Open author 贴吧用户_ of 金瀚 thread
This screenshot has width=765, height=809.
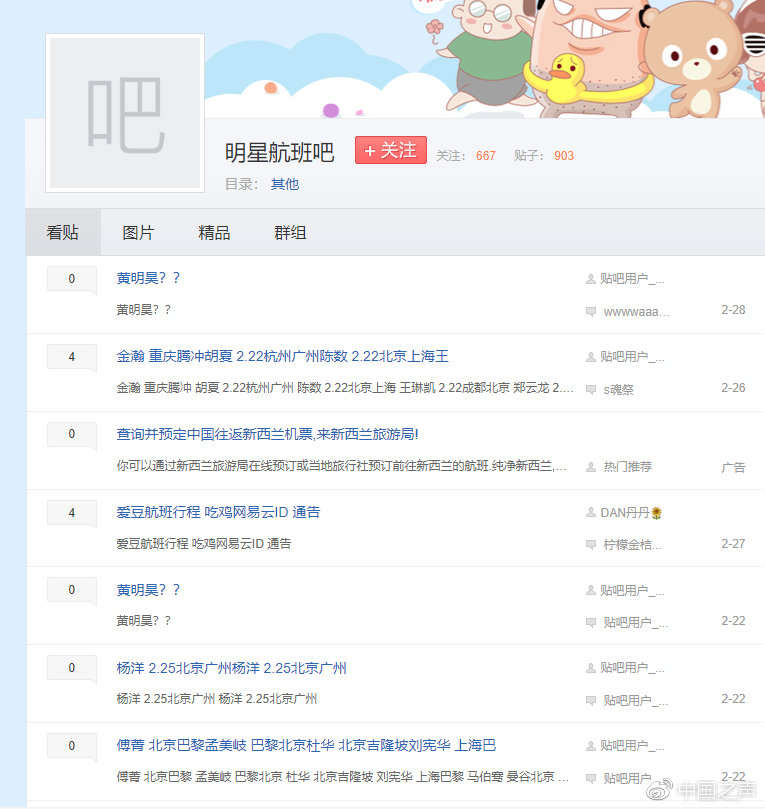click(632, 357)
